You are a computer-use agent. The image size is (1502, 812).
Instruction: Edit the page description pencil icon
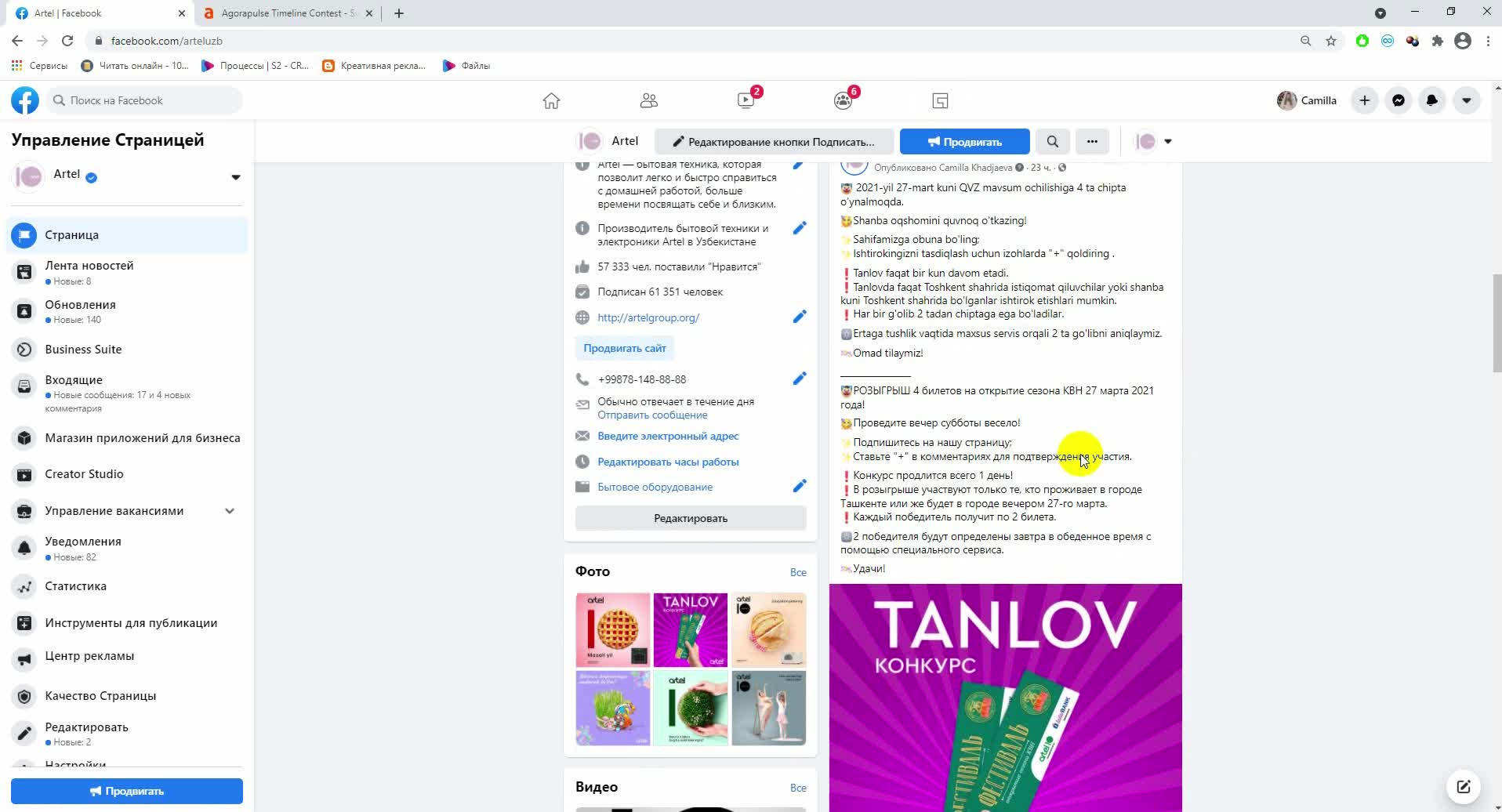pyautogui.click(x=799, y=165)
